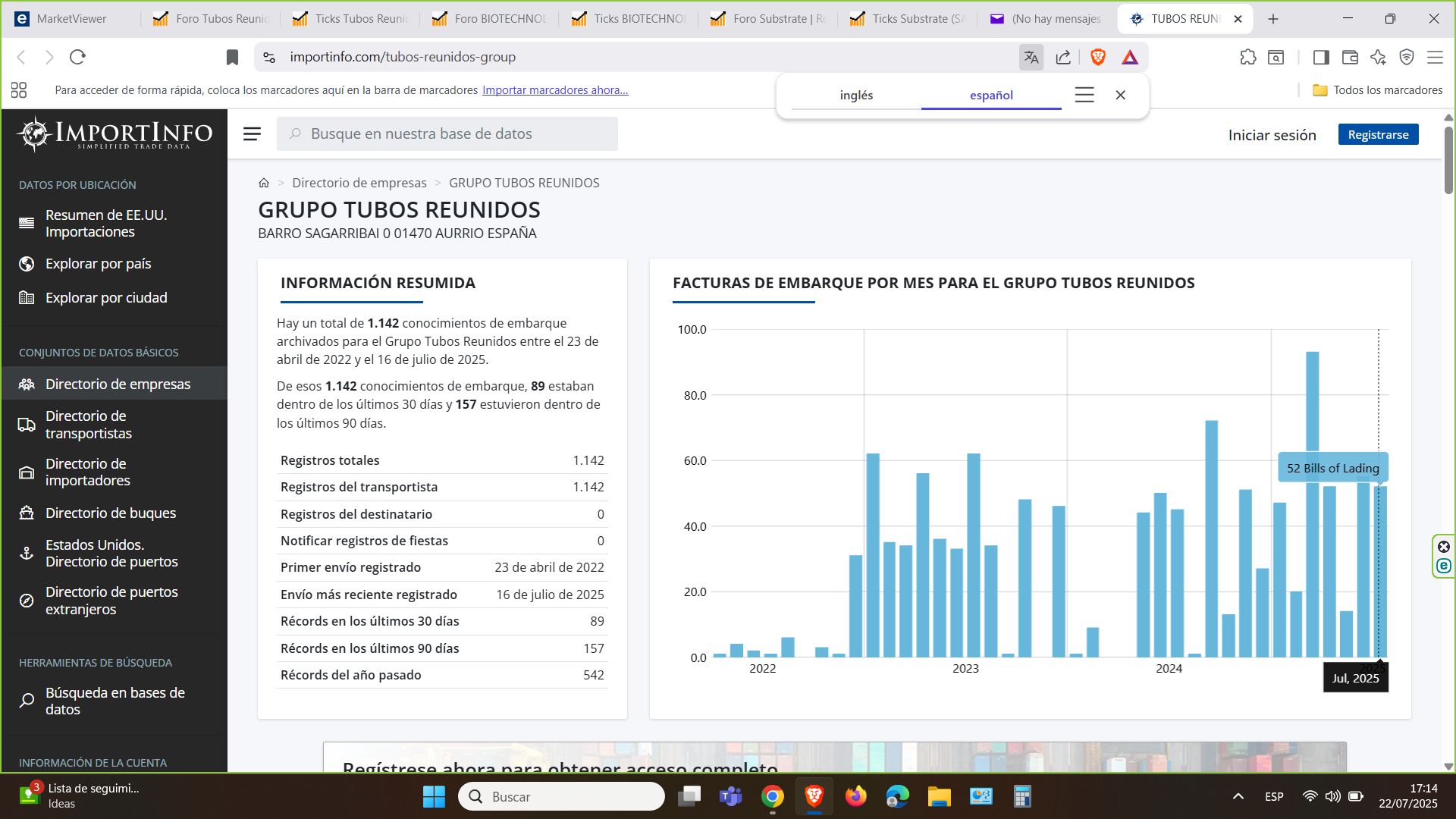Click the database search field

point(447,133)
